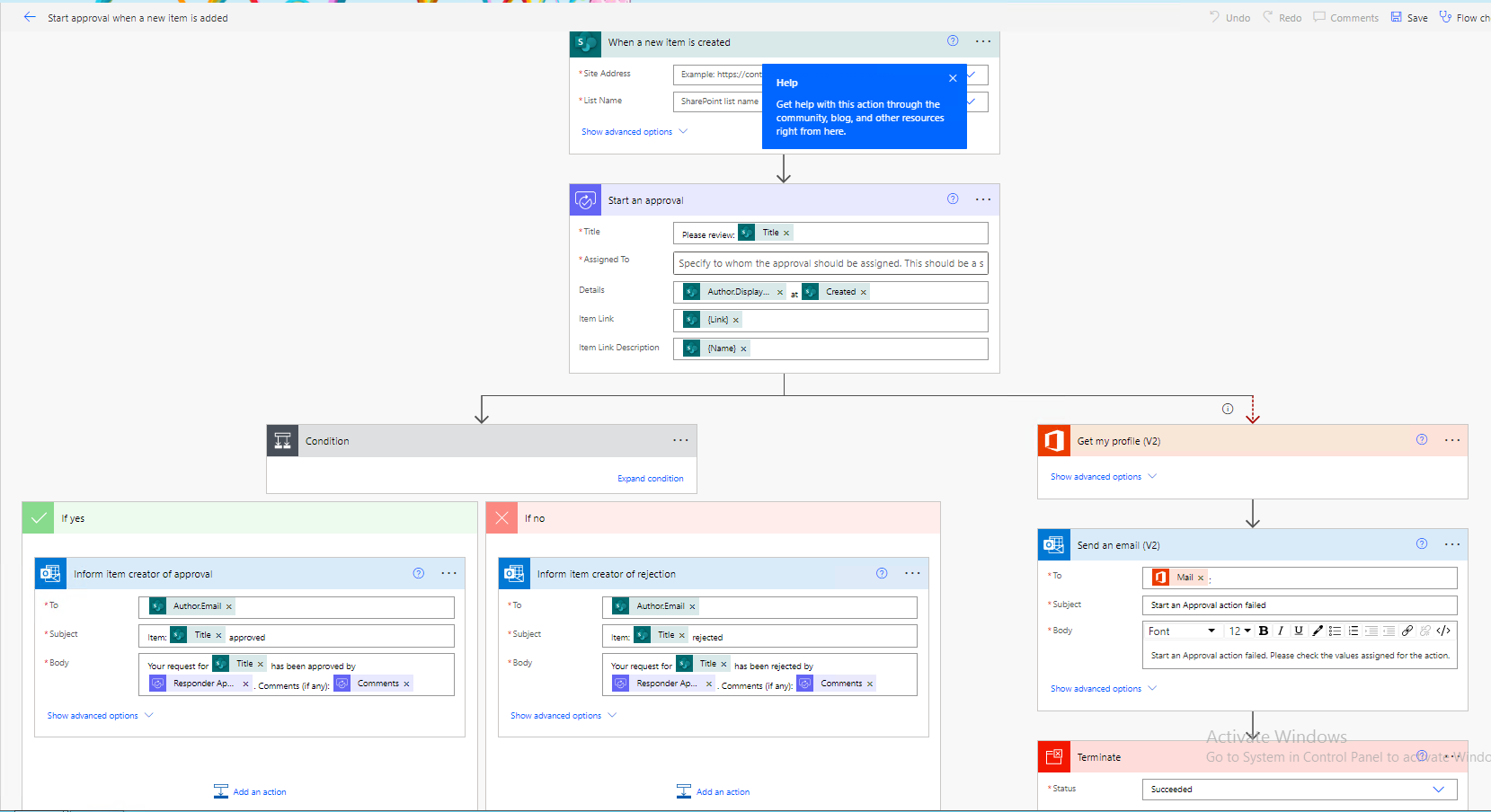Click Outlook icon on Inform item creator of rejection

(514, 574)
